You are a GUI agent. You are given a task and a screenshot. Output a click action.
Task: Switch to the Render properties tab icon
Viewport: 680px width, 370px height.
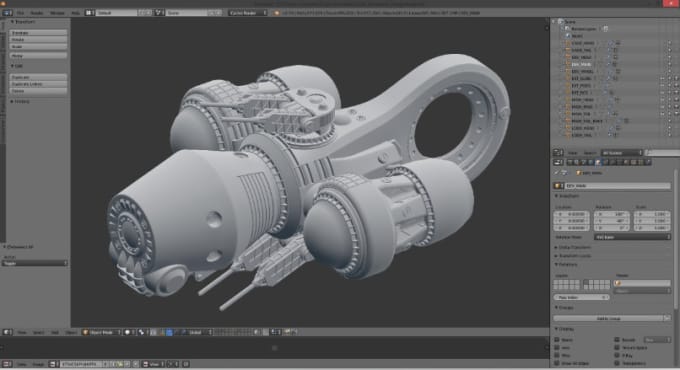click(x=569, y=162)
